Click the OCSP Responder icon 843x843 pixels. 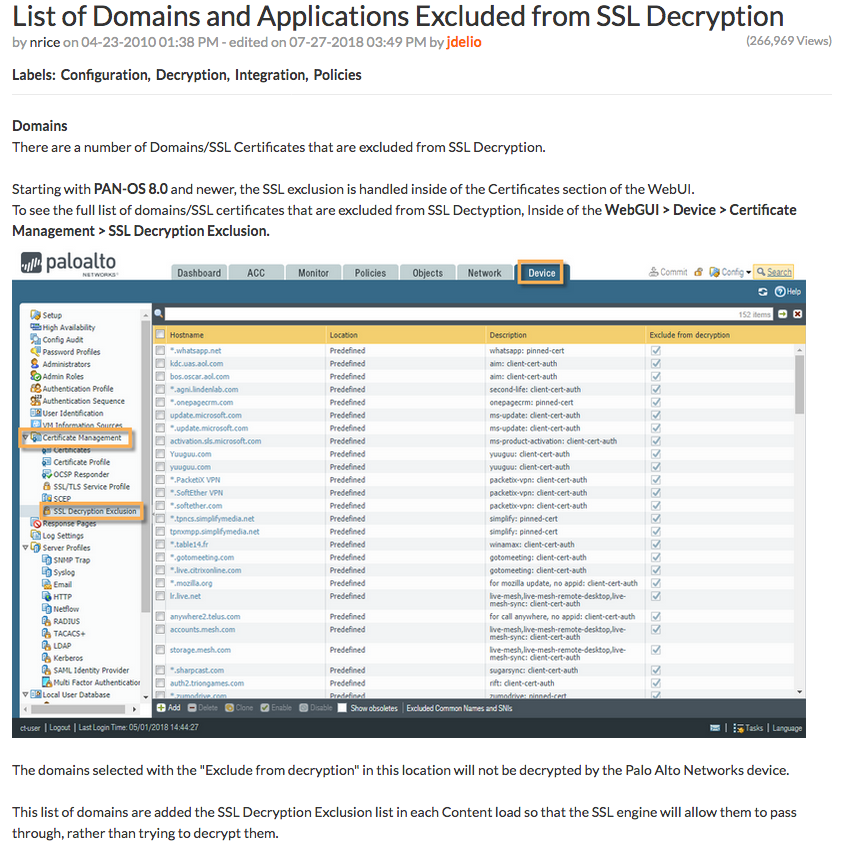click(47, 474)
